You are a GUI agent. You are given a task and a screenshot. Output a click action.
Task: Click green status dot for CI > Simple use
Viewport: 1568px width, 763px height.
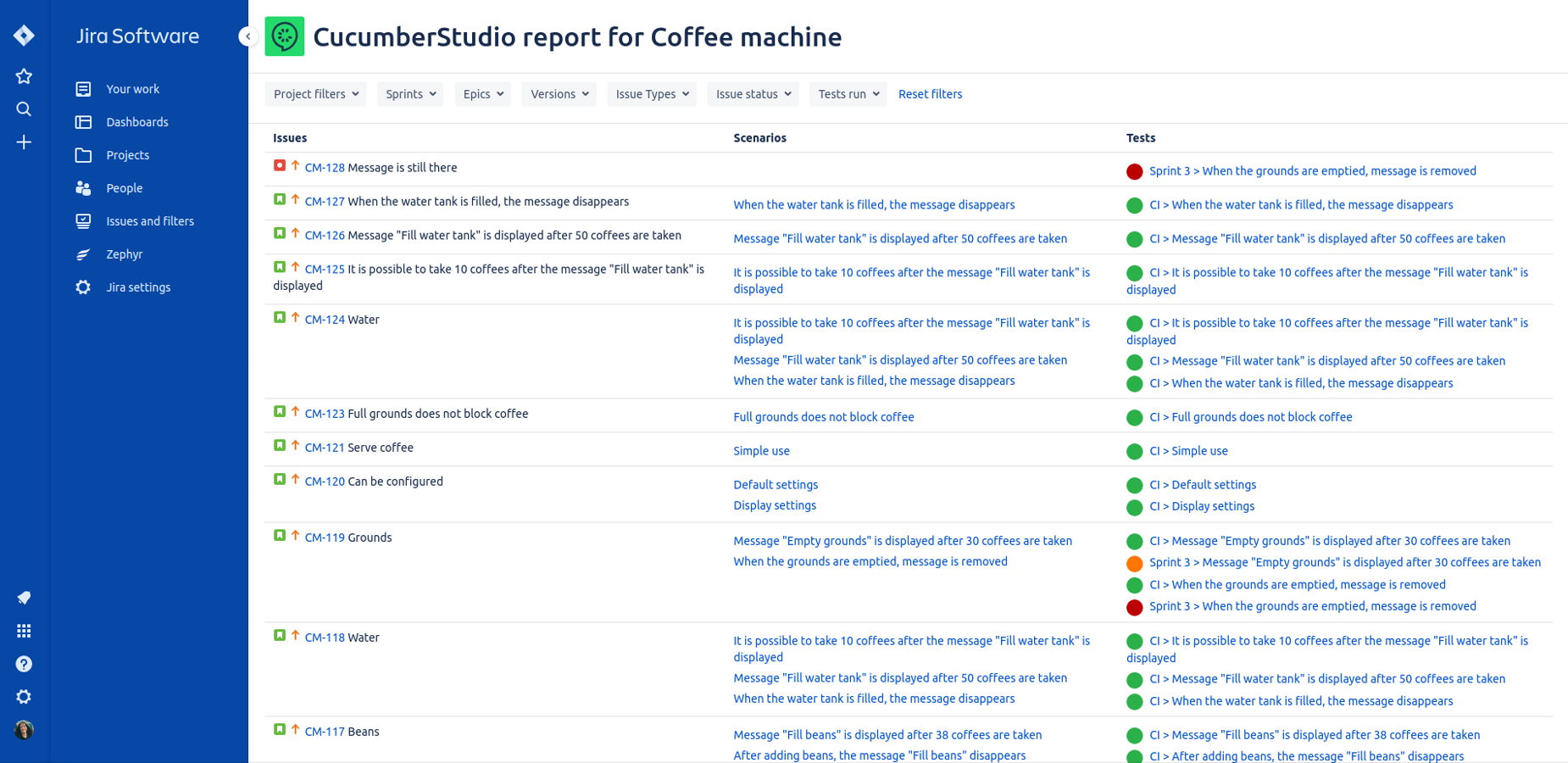point(1135,451)
